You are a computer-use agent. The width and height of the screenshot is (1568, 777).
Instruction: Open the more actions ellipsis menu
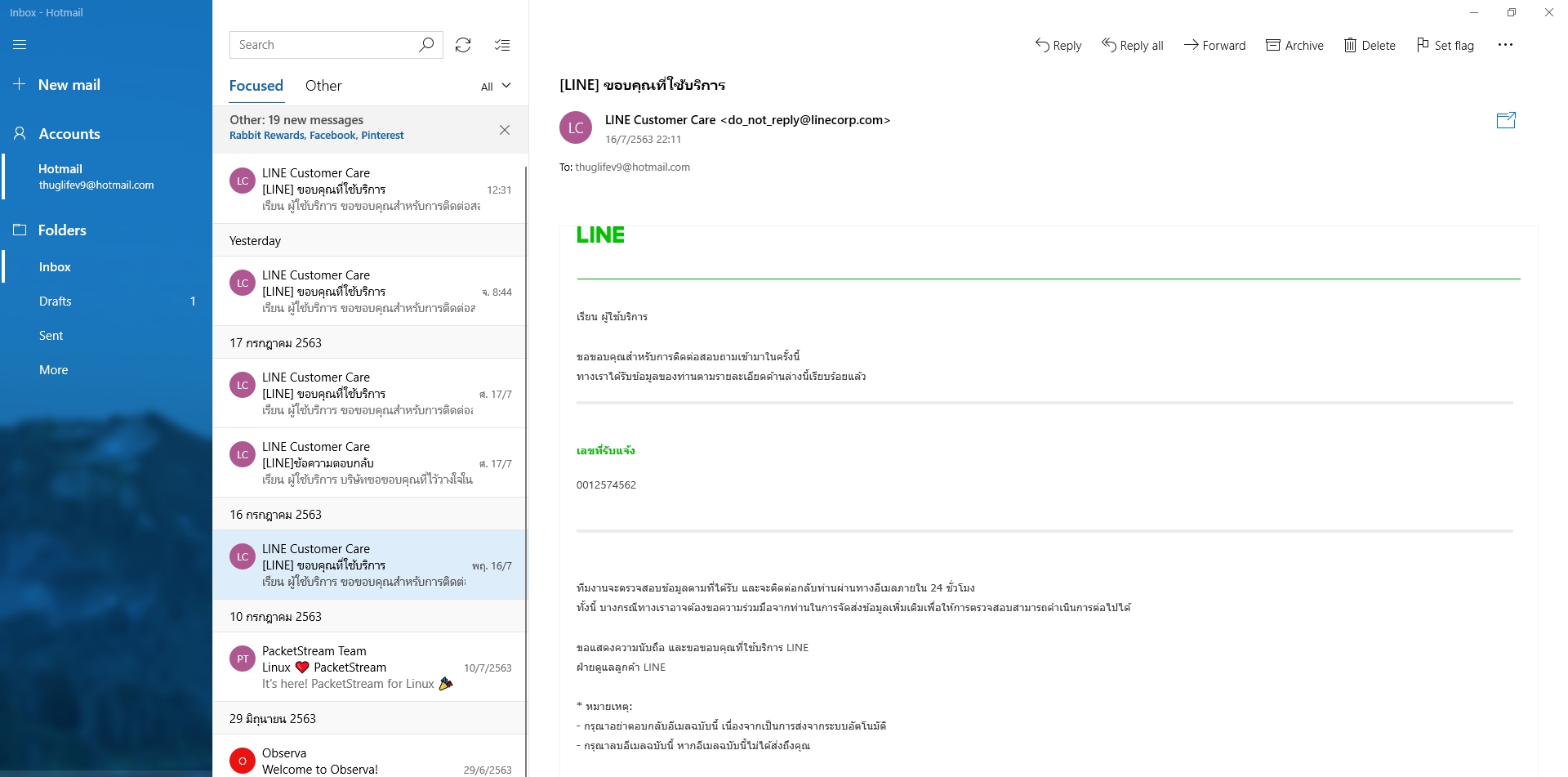(1505, 45)
